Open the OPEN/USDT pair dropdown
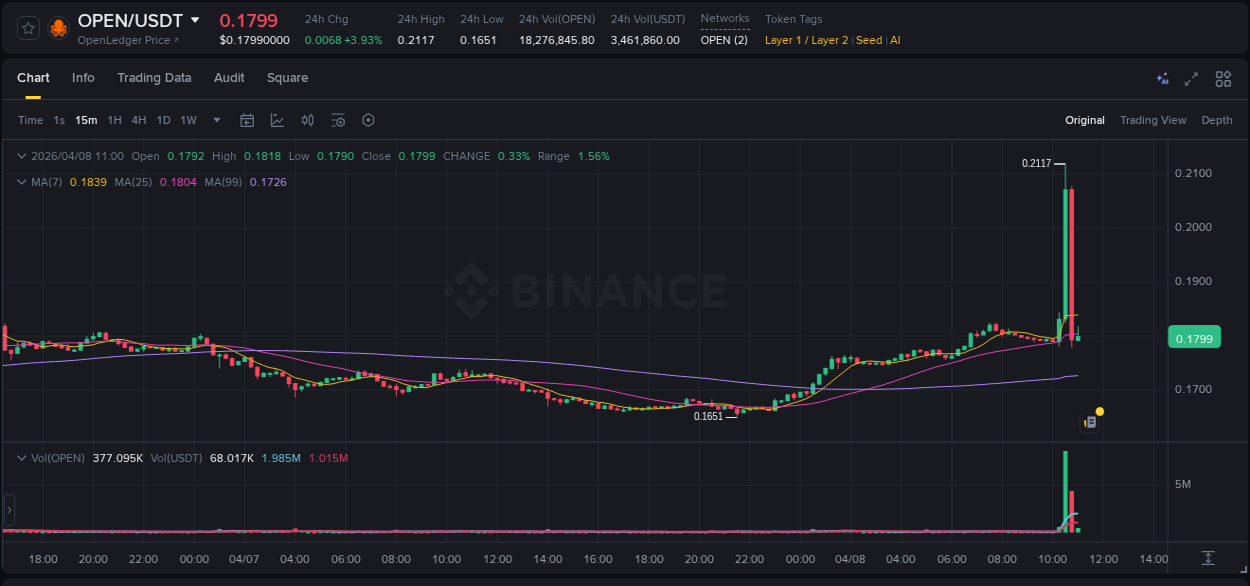This screenshot has width=1250, height=586. (196, 20)
